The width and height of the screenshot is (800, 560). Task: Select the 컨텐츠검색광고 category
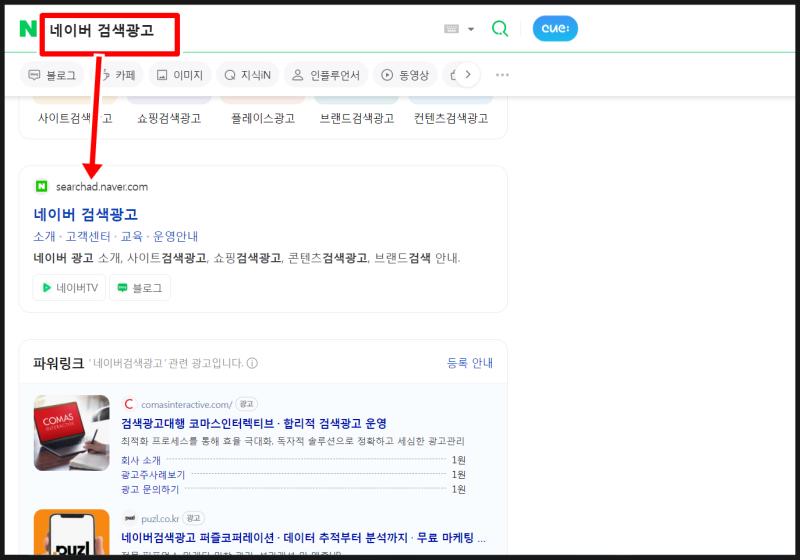pyautogui.click(x=451, y=118)
